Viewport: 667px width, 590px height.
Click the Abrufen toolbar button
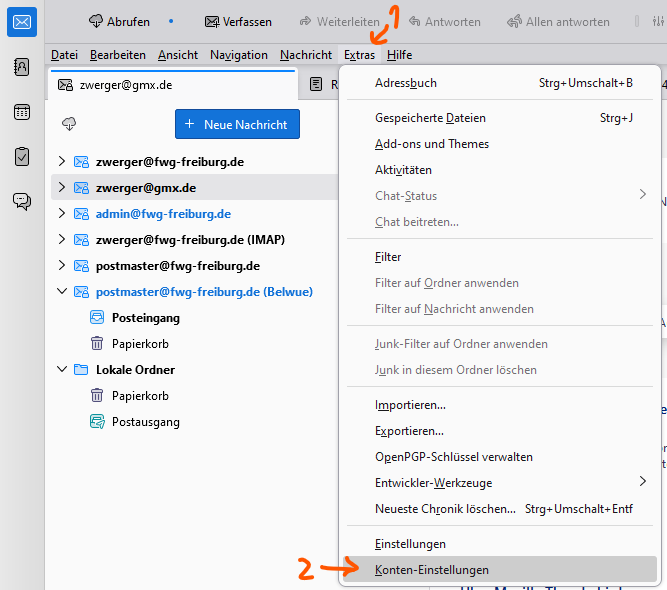119,21
